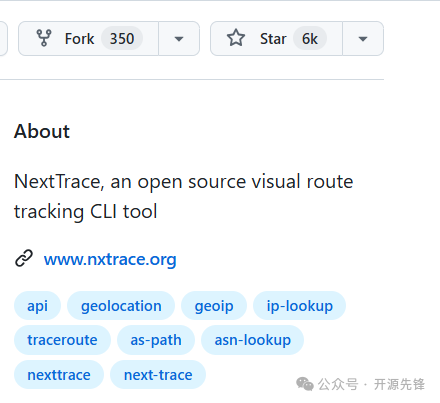Select the as-path topic tag
This screenshot has height=403, width=440.
(156, 340)
